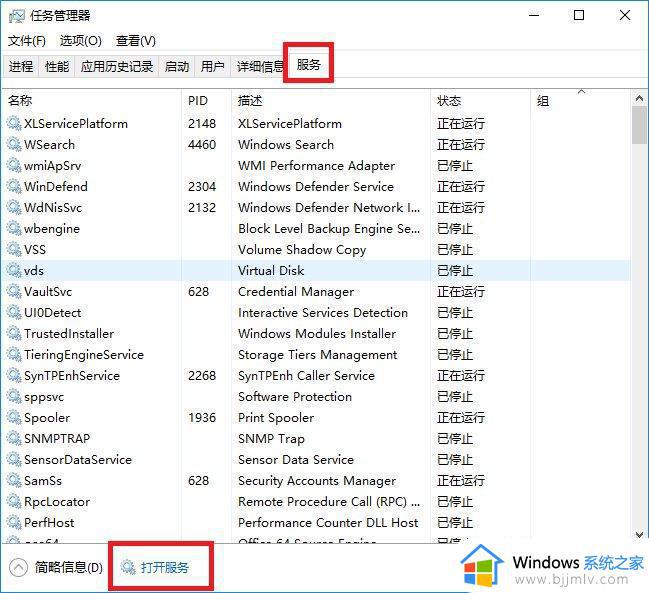The height and width of the screenshot is (593, 649).
Task: Click the gear icon beside VaultSvc
Action: (14, 292)
